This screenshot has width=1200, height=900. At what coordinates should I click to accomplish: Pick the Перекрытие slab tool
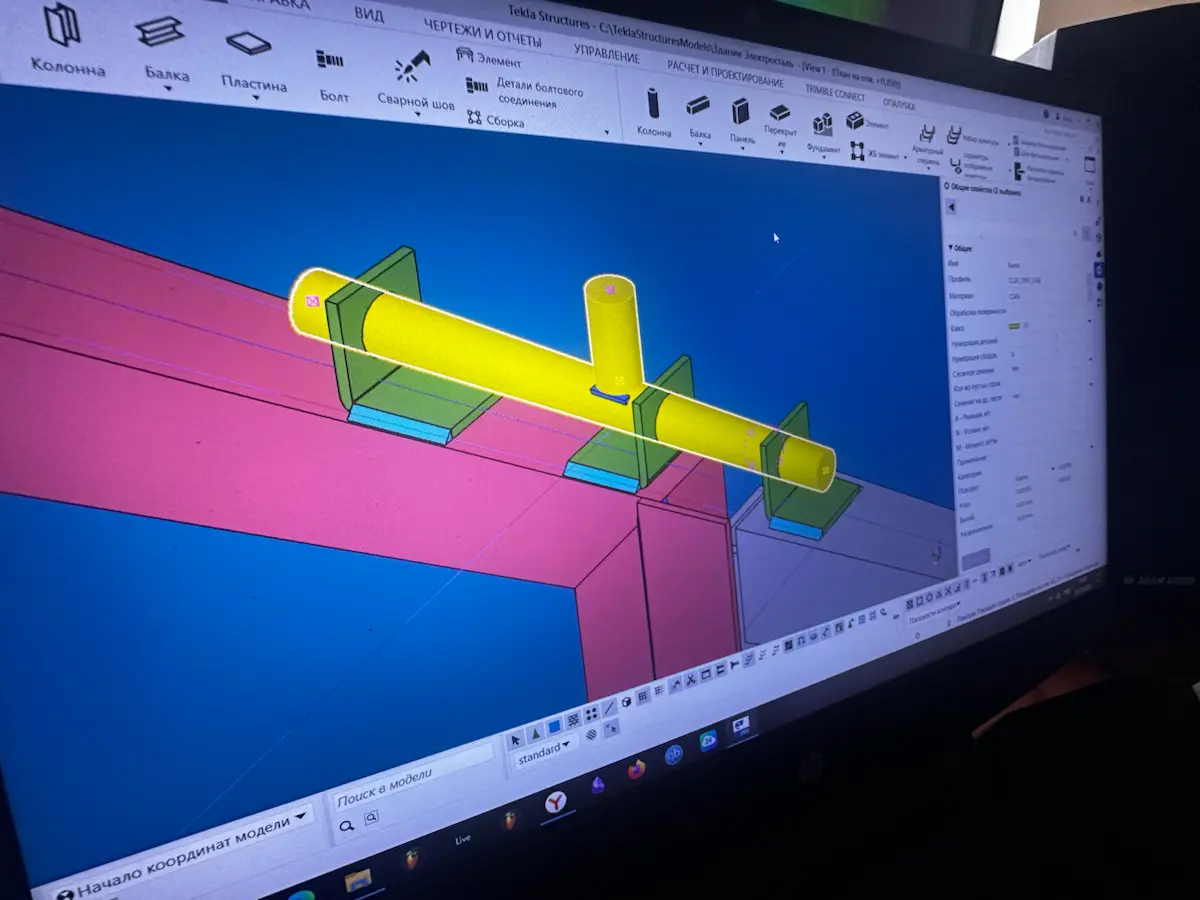(779, 126)
